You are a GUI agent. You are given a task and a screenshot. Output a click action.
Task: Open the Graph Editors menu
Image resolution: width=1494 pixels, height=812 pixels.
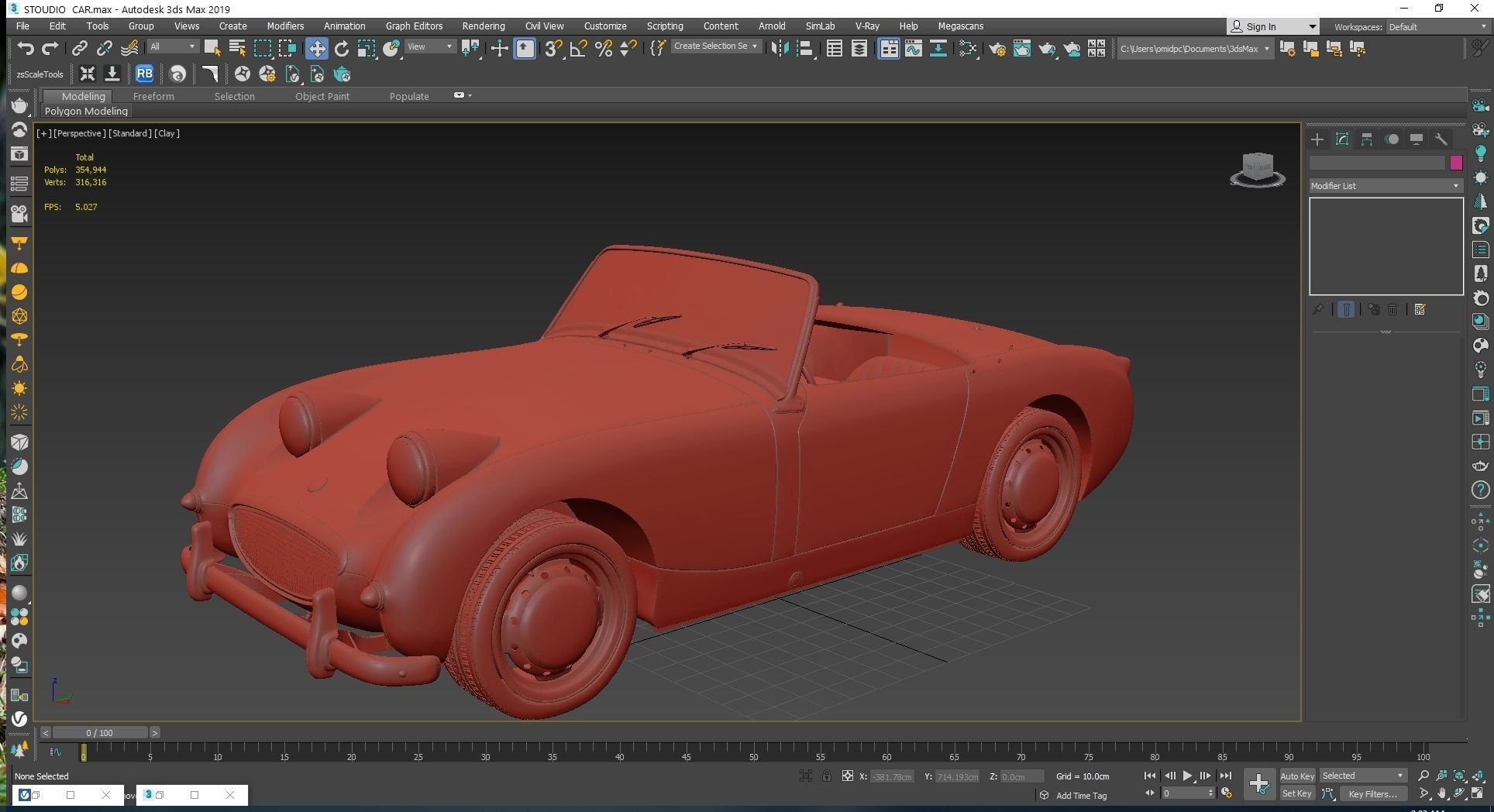coord(414,26)
